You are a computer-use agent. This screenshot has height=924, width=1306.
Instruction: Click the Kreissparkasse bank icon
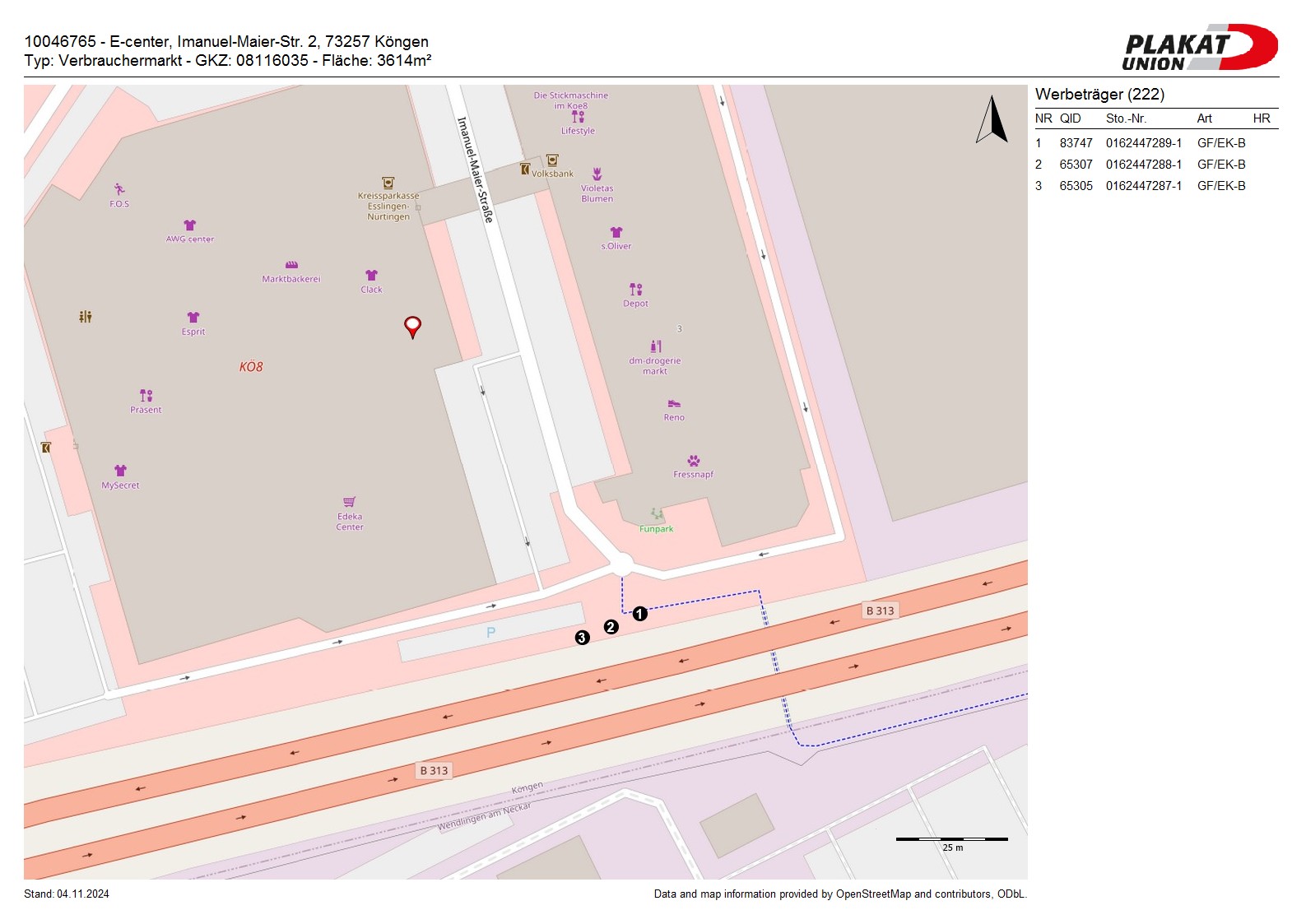(x=388, y=183)
